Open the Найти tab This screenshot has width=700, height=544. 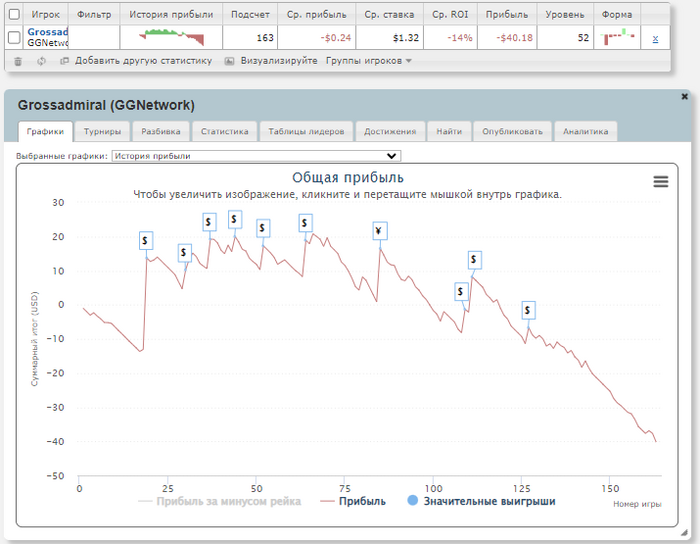click(x=449, y=131)
